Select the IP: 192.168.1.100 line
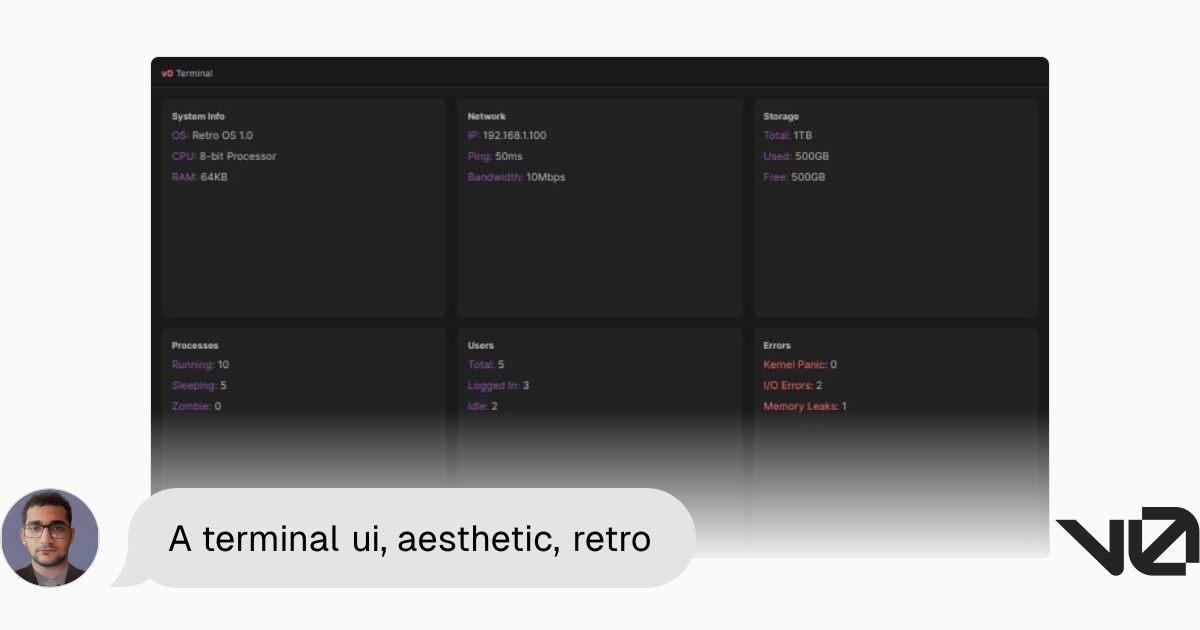Image resolution: width=1200 pixels, height=630 pixels. [x=507, y=135]
